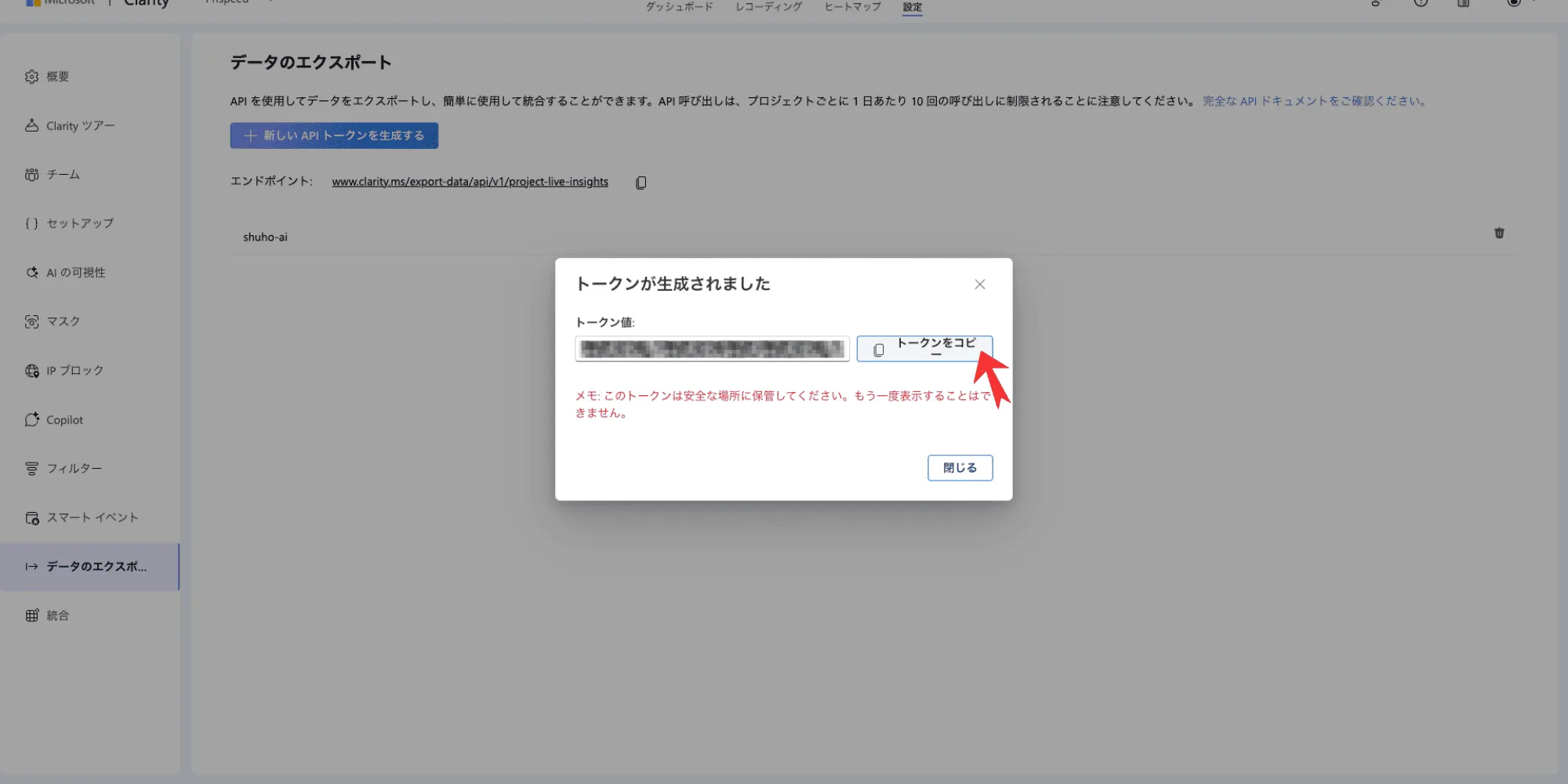The image size is (1568, 784).
Task: Open 概要 in the settings sidebar
Action: tap(90, 76)
